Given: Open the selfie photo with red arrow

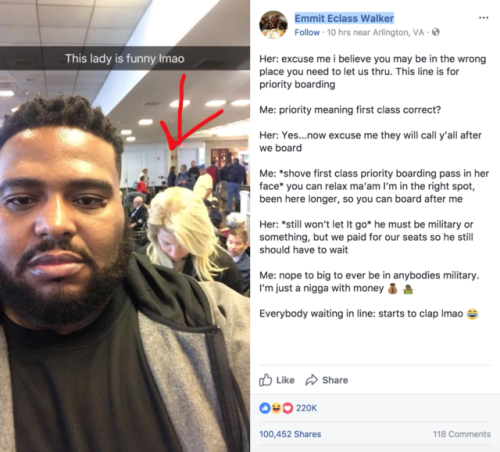Looking at the screenshot, I should coord(125,226).
